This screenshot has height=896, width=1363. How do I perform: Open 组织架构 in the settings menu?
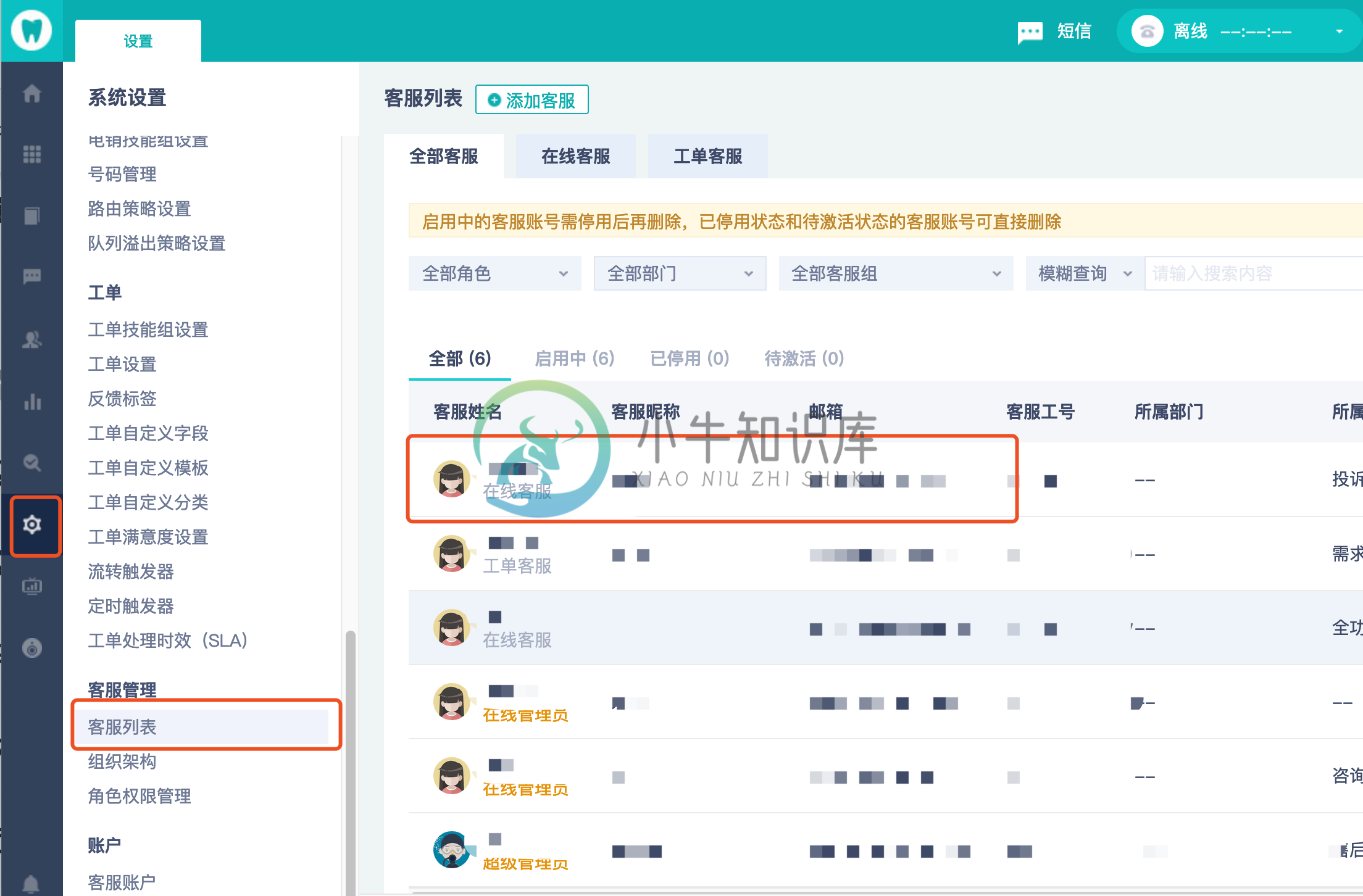(122, 761)
